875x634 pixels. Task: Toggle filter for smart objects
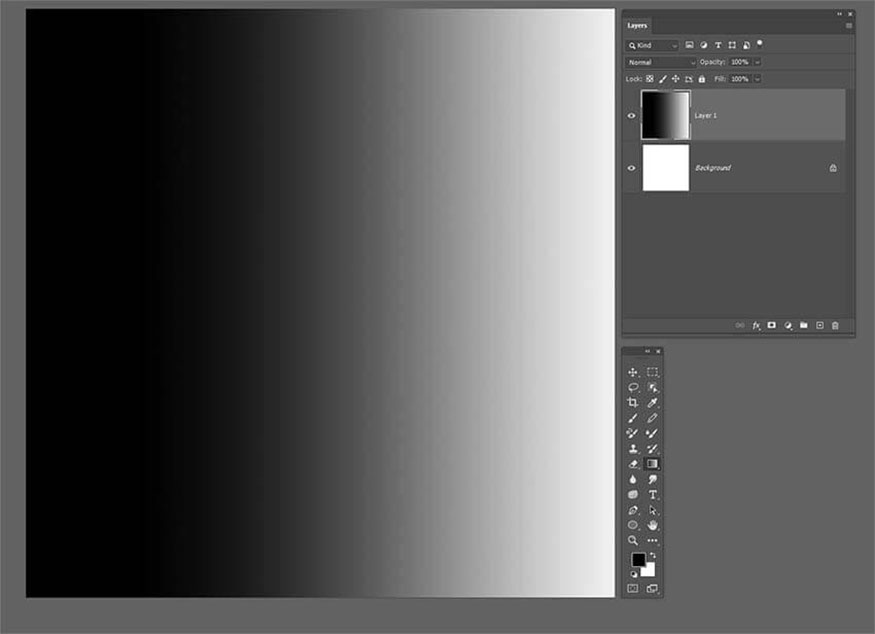[746, 45]
